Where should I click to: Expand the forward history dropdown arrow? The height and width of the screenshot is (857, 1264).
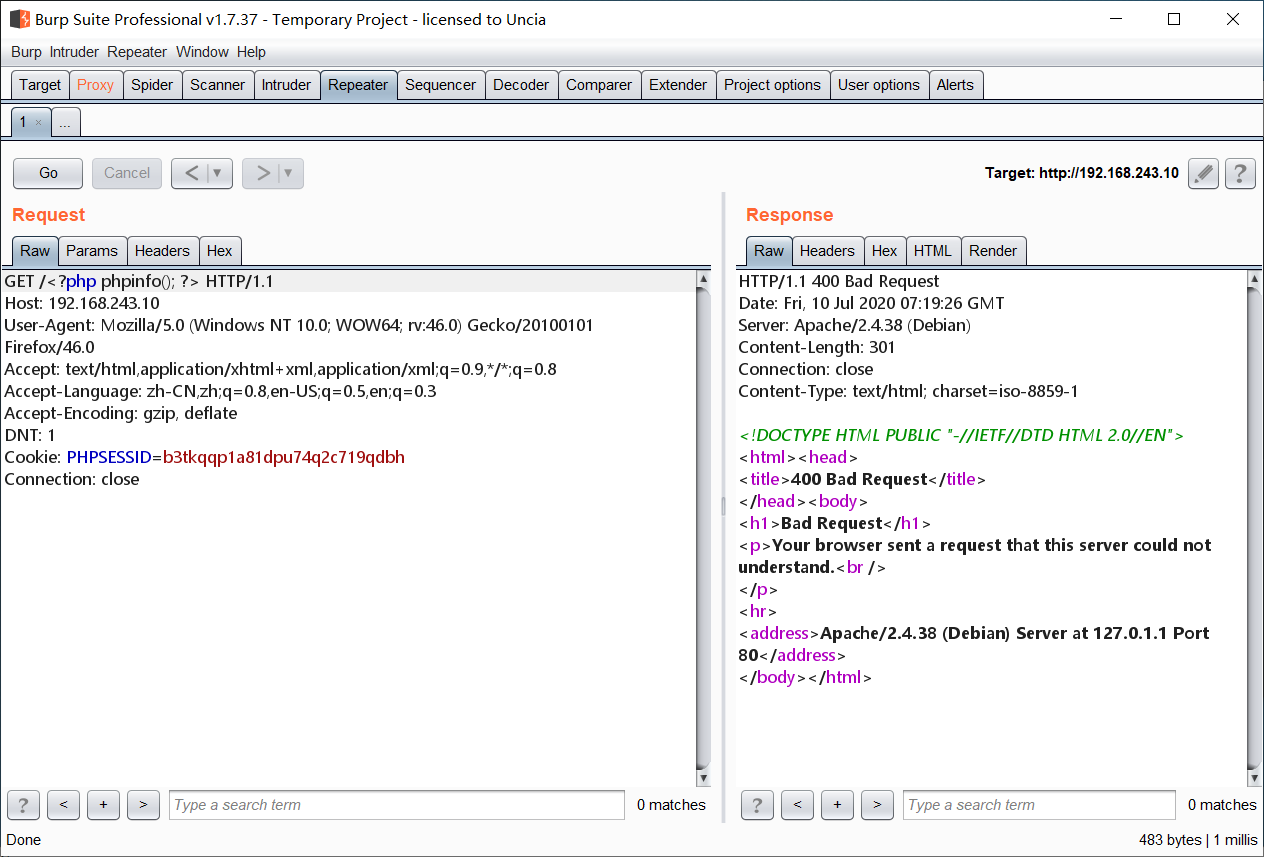pyautogui.click(x=289, y=173)
